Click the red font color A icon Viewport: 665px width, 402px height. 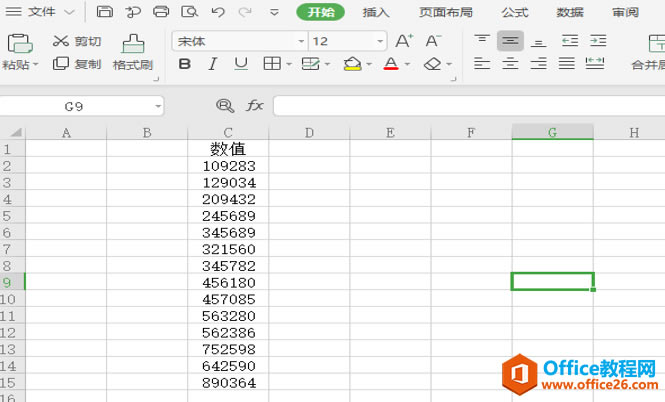click(391, 64)
